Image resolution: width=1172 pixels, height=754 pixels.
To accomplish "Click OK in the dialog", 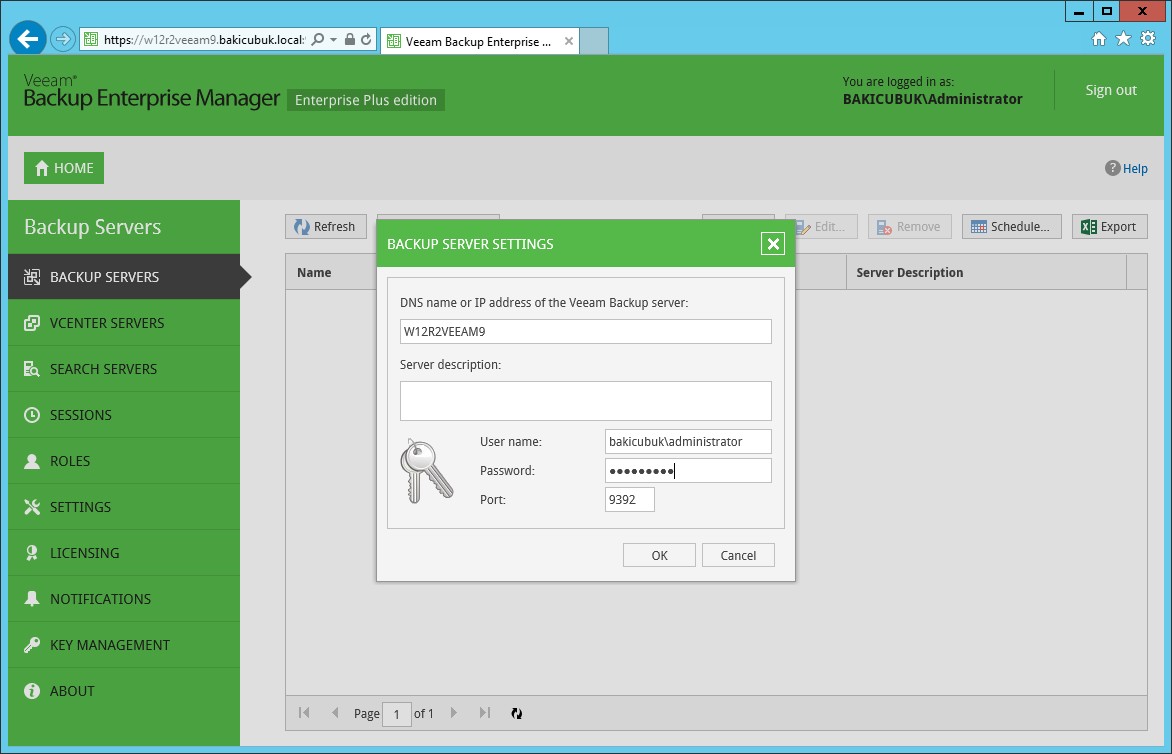I will pos(659,555).
